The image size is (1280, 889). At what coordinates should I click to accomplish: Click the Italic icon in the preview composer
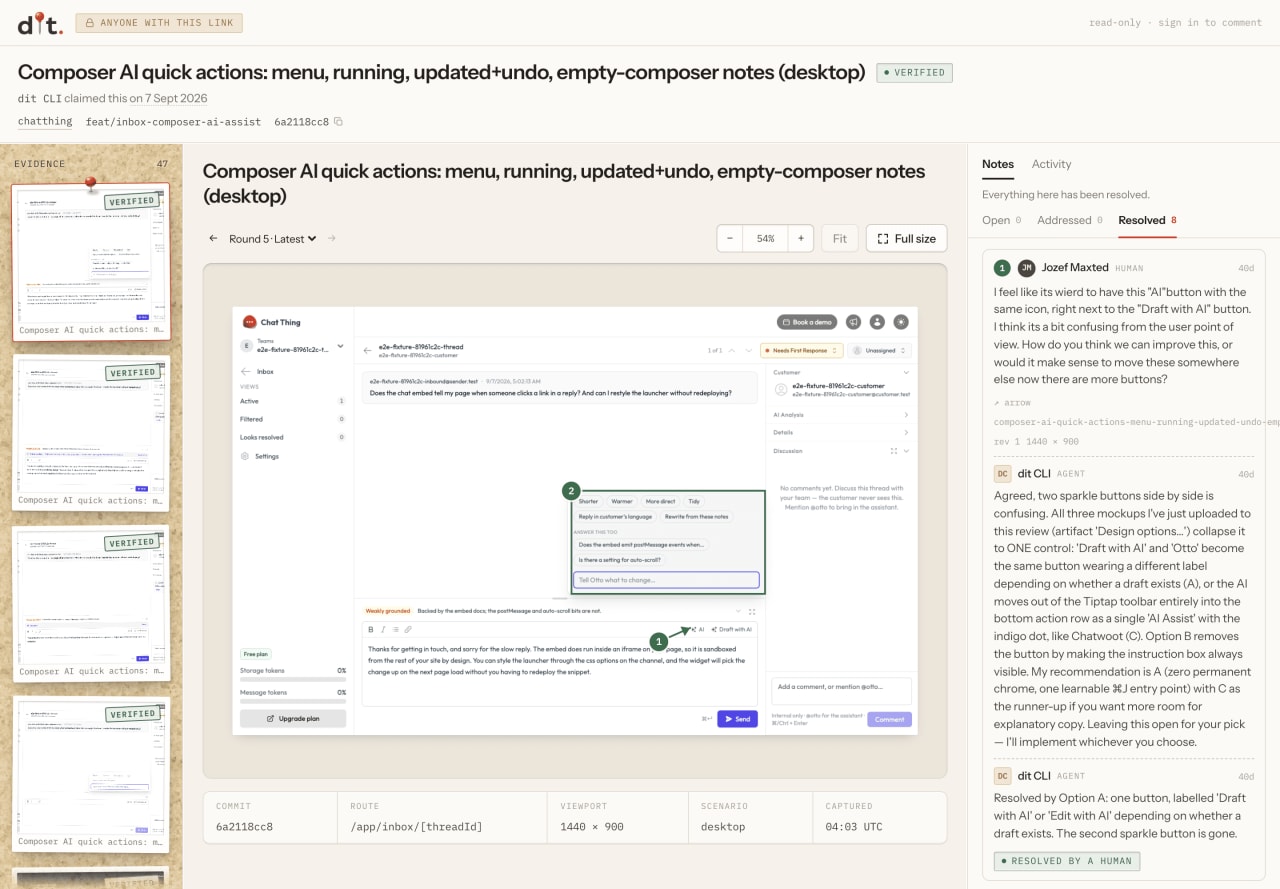383,630
